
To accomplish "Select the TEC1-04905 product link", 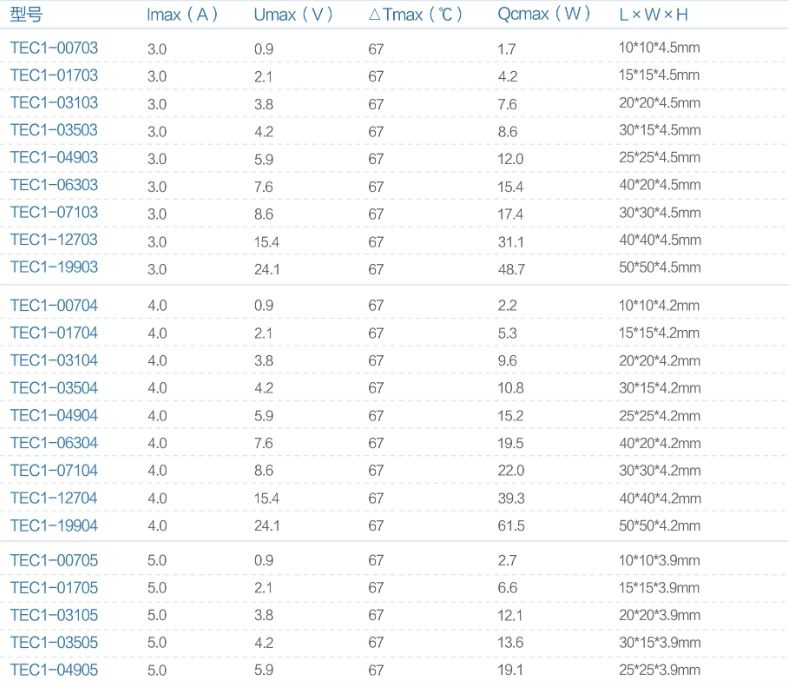I will tap(54, 670).
